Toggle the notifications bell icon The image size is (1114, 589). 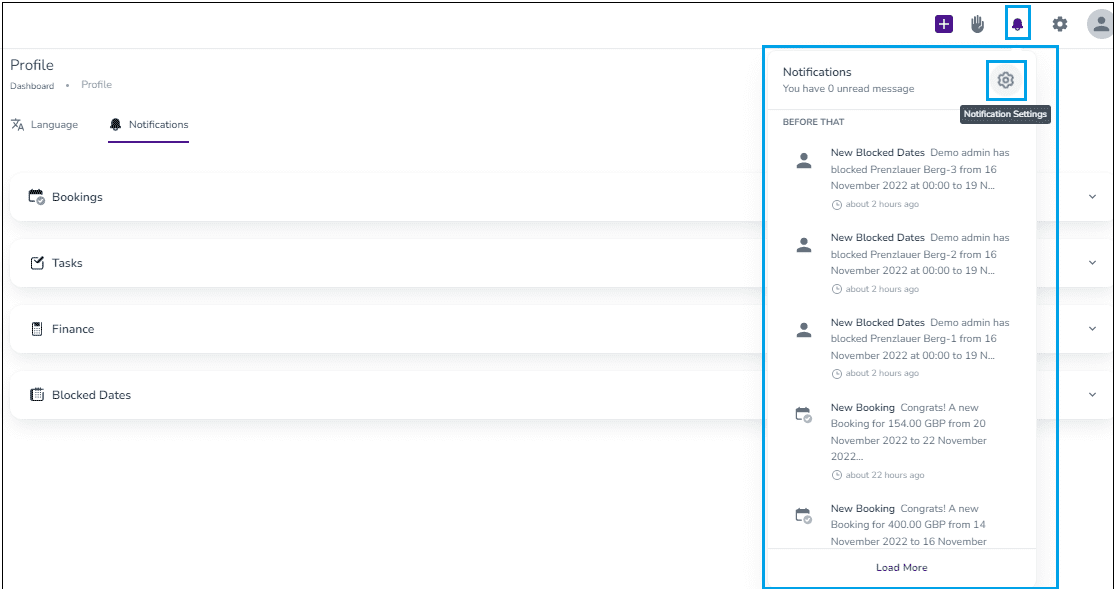pos(1017,25)
